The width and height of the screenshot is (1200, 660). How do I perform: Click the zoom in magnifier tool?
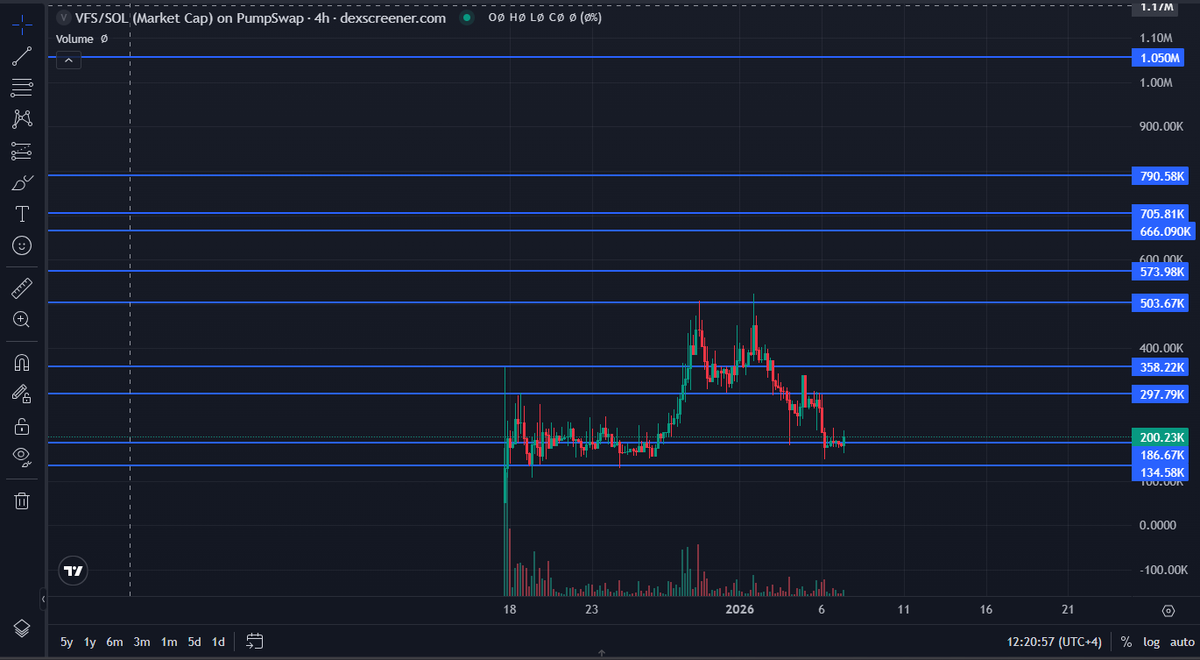(22, 320)
